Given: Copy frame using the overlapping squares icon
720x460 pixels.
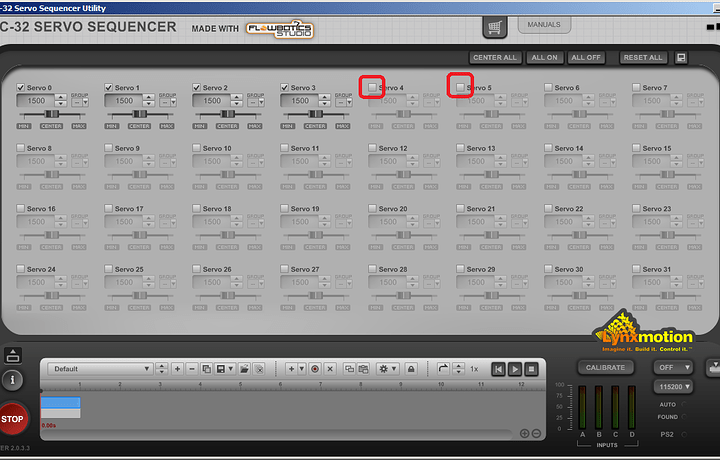Looking at the screenshot, I should click(349, 369).
